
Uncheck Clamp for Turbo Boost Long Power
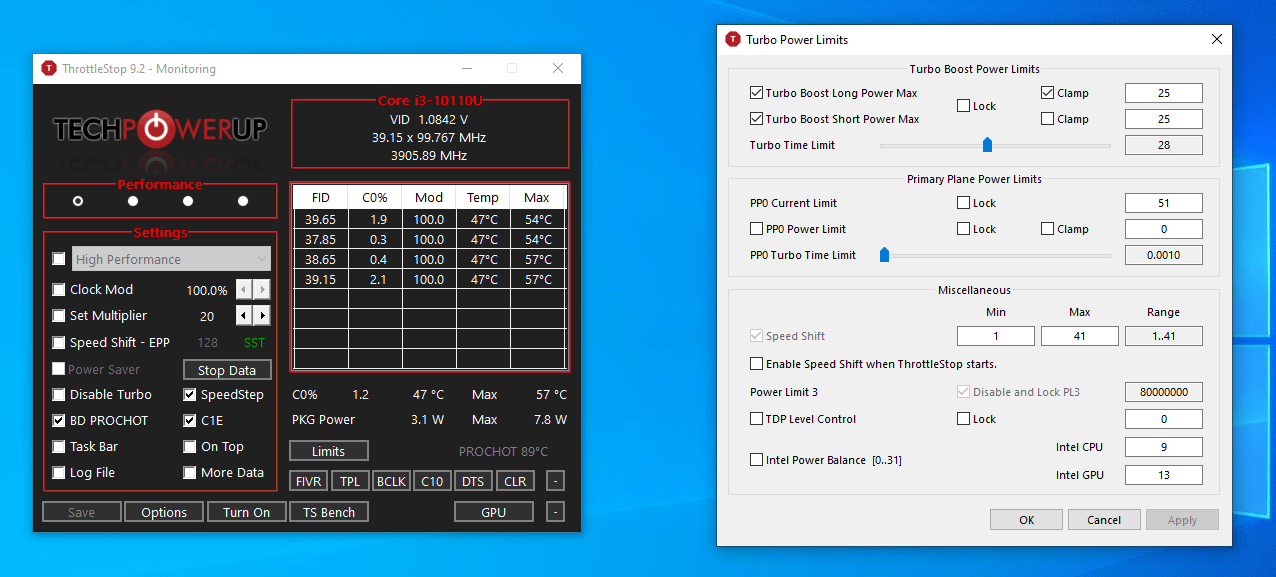[x=1047, y=93]
